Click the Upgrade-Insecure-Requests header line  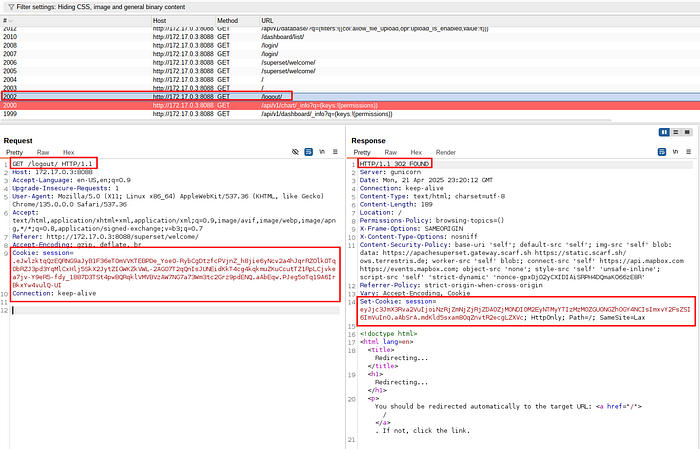66,188
